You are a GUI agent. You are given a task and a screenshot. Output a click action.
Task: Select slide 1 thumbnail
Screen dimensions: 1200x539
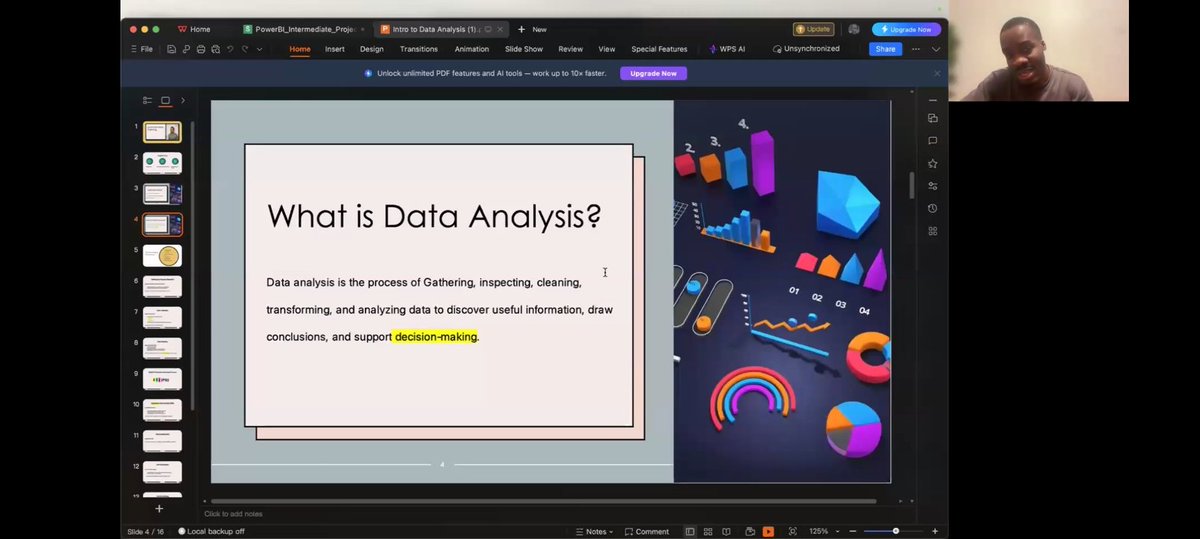(x=162, y=132)
